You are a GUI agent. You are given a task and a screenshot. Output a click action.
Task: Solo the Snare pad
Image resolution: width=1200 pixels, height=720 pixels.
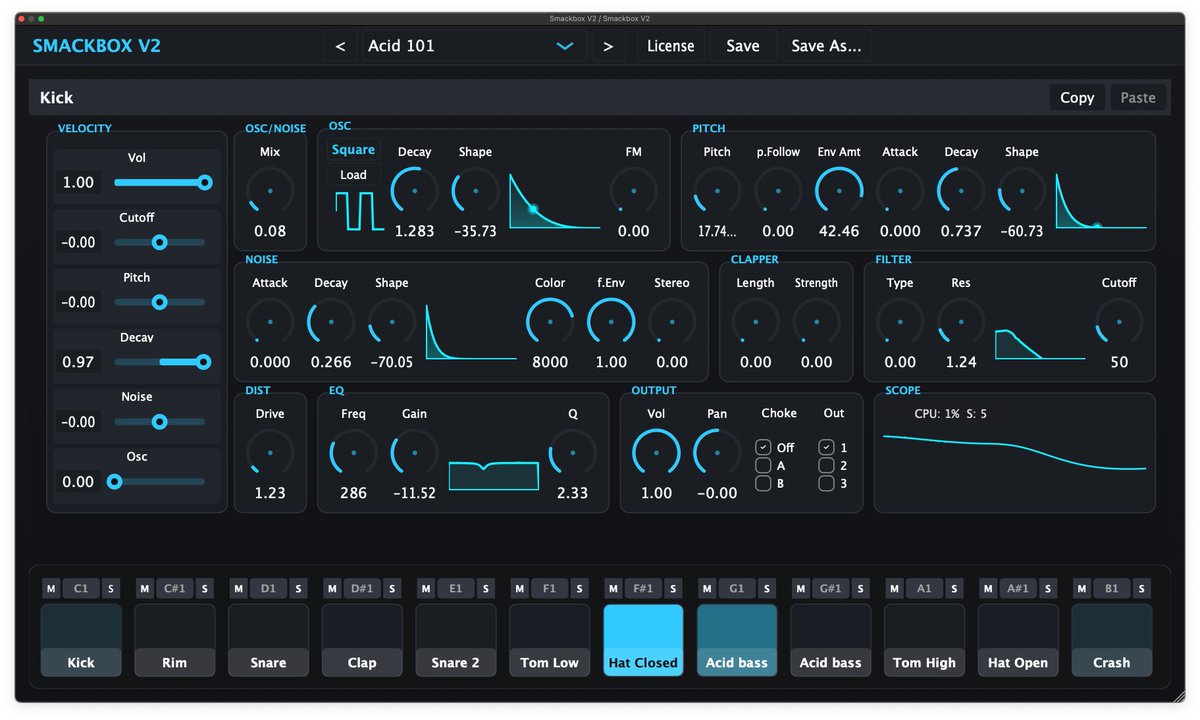[x=298, y=589]
